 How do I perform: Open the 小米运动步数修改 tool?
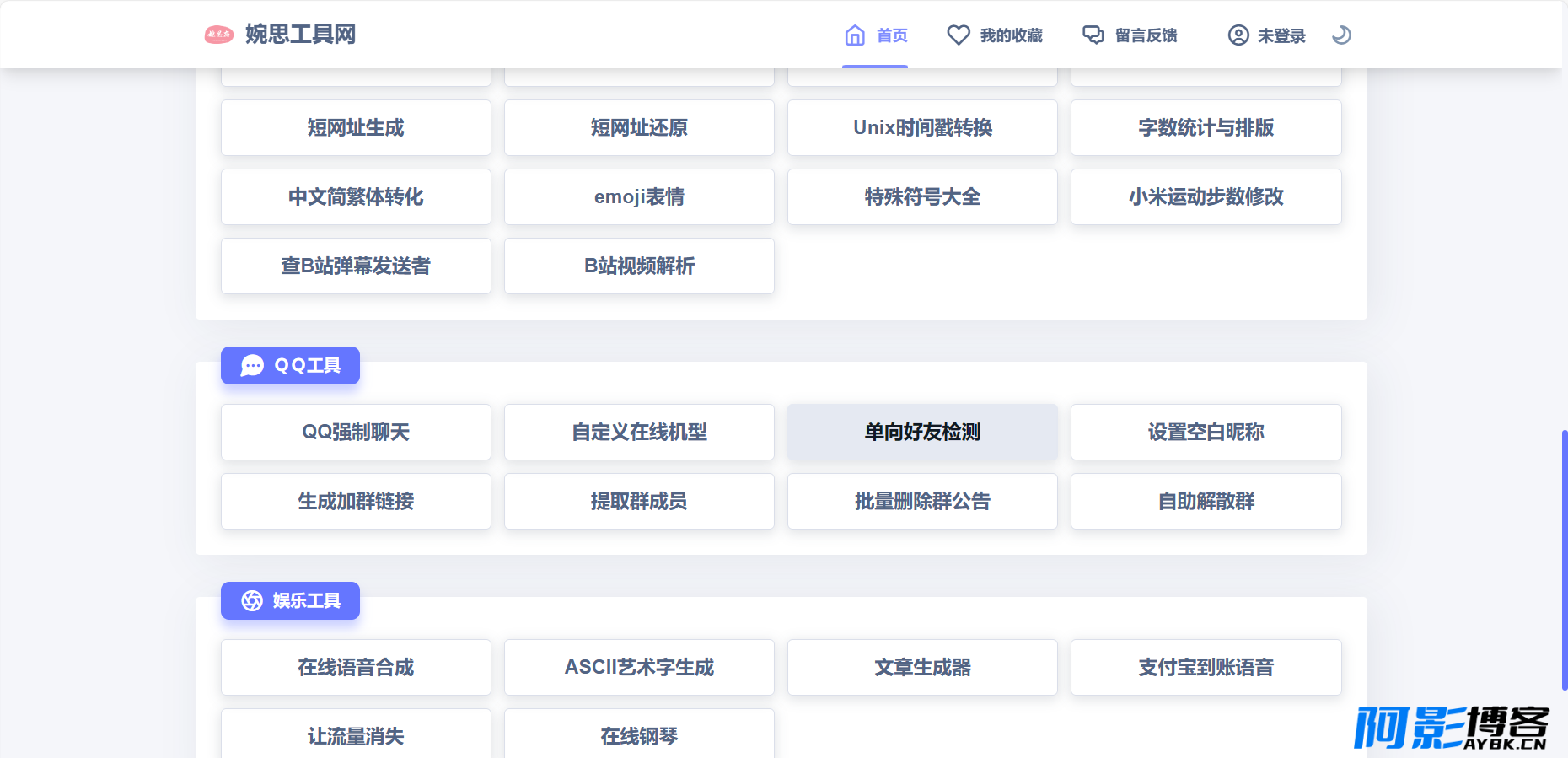coord(1206,196)
